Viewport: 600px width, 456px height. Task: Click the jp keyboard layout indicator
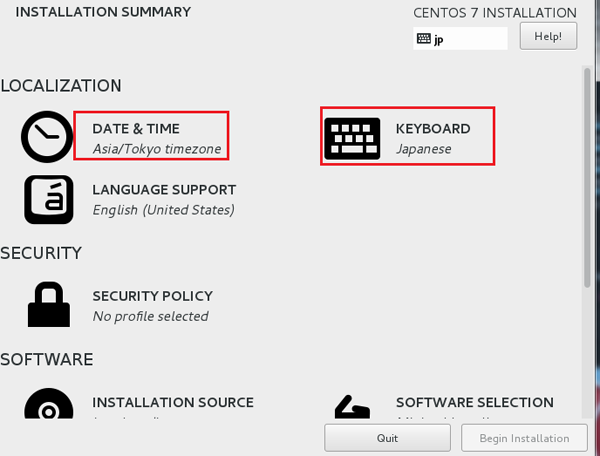pyautogui.click(x=460, y=38)
